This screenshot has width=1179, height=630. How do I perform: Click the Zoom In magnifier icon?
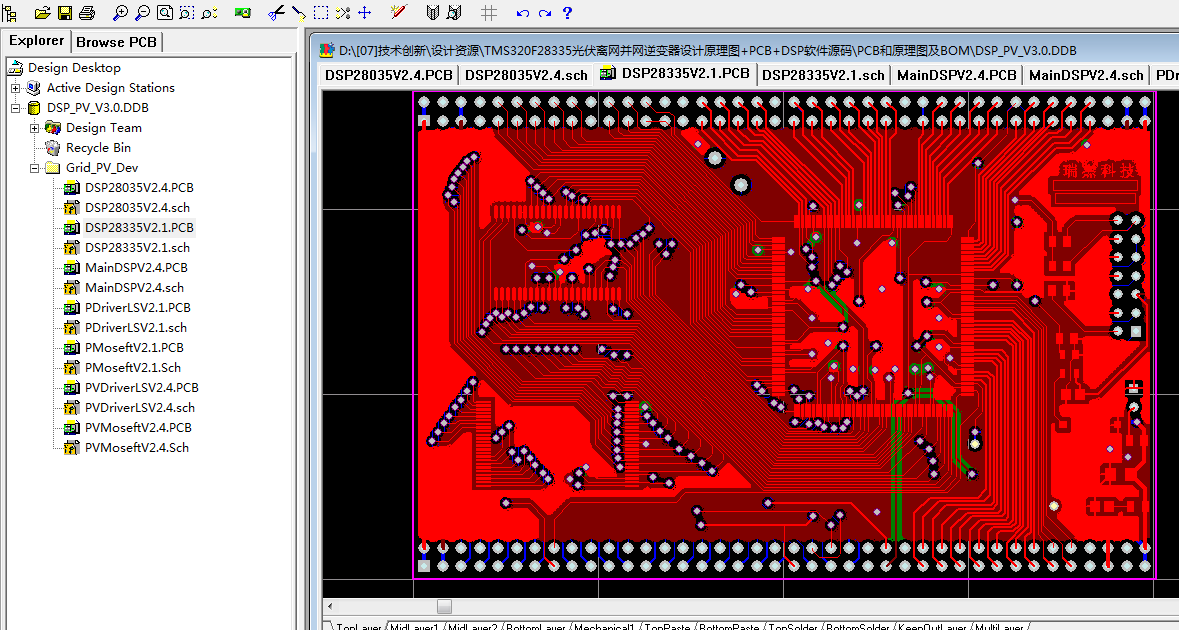pyautogui.click(x=120, y=13)
